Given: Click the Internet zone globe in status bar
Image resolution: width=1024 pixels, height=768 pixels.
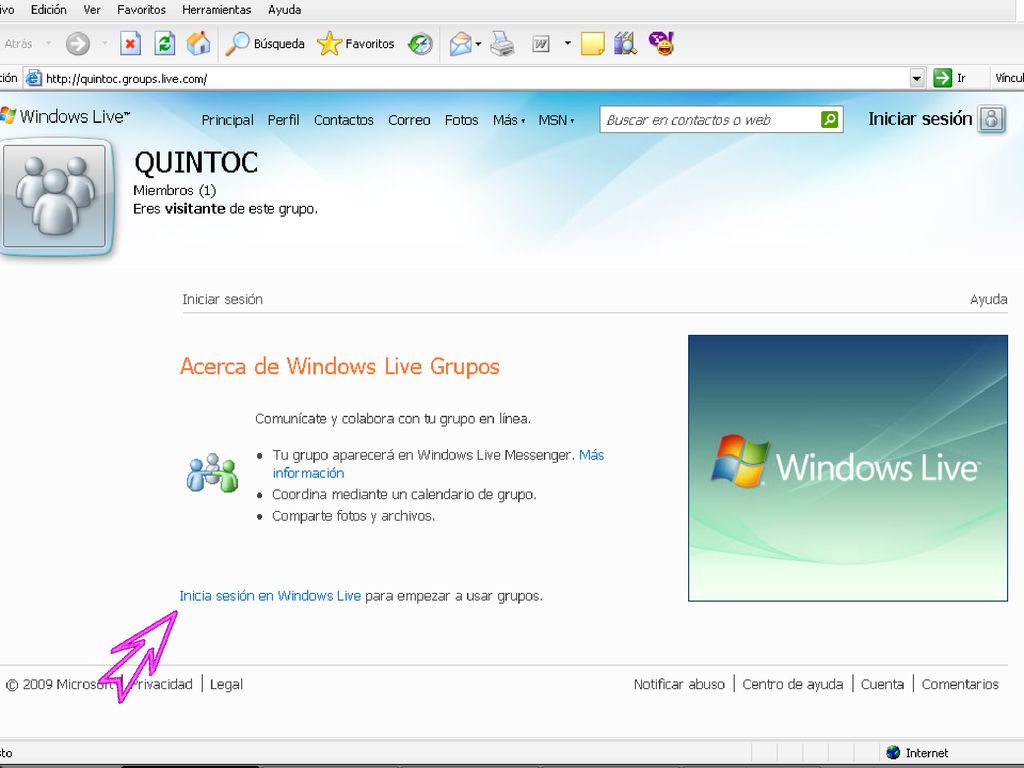Looking at the screenshot, I should click(893, 752).
